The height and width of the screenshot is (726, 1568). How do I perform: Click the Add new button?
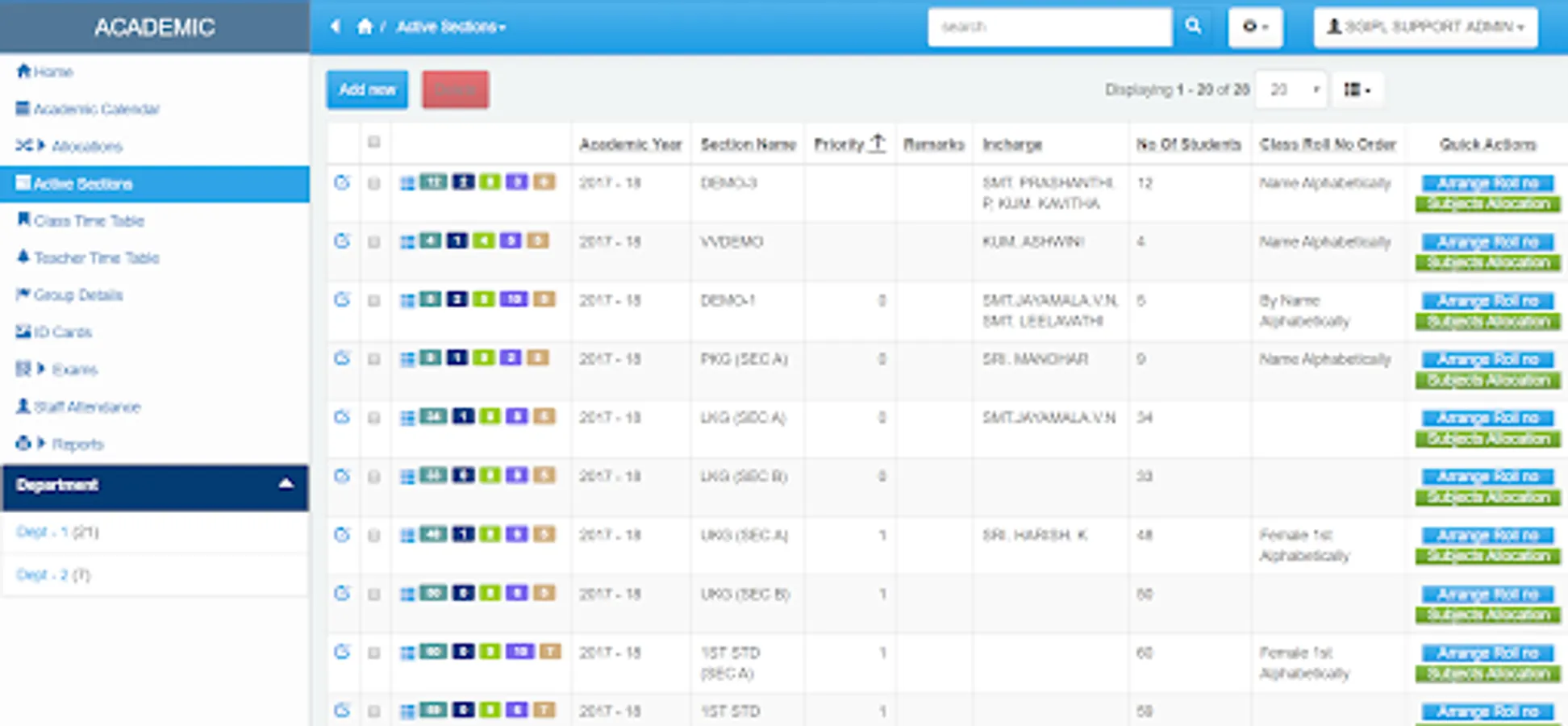click(x=367, y=90)
